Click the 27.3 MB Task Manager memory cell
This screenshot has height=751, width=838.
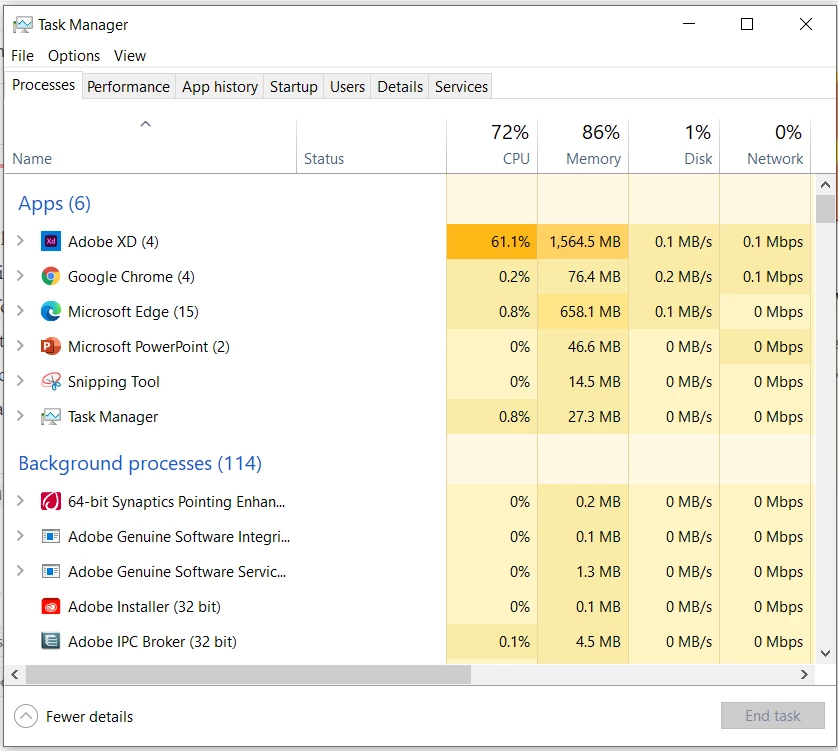coord(583,416)
